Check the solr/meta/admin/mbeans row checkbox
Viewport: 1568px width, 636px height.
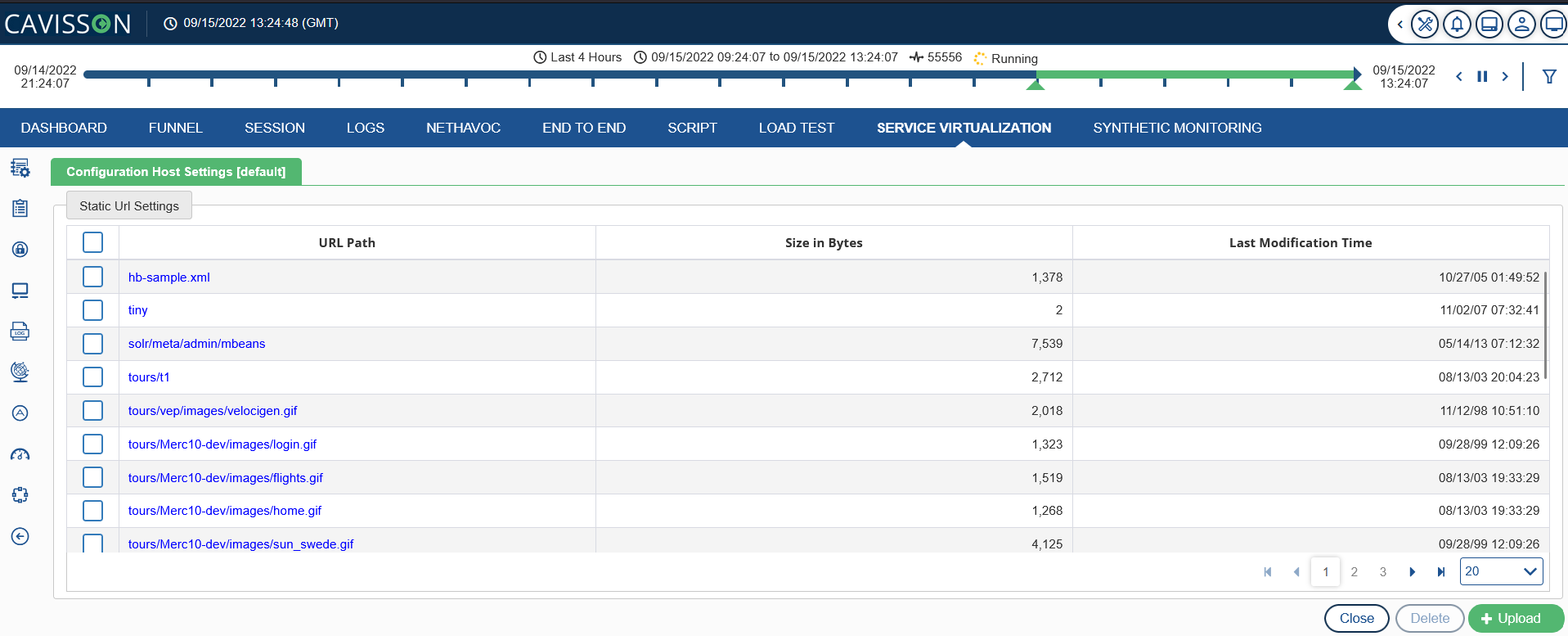pos(93,344)
